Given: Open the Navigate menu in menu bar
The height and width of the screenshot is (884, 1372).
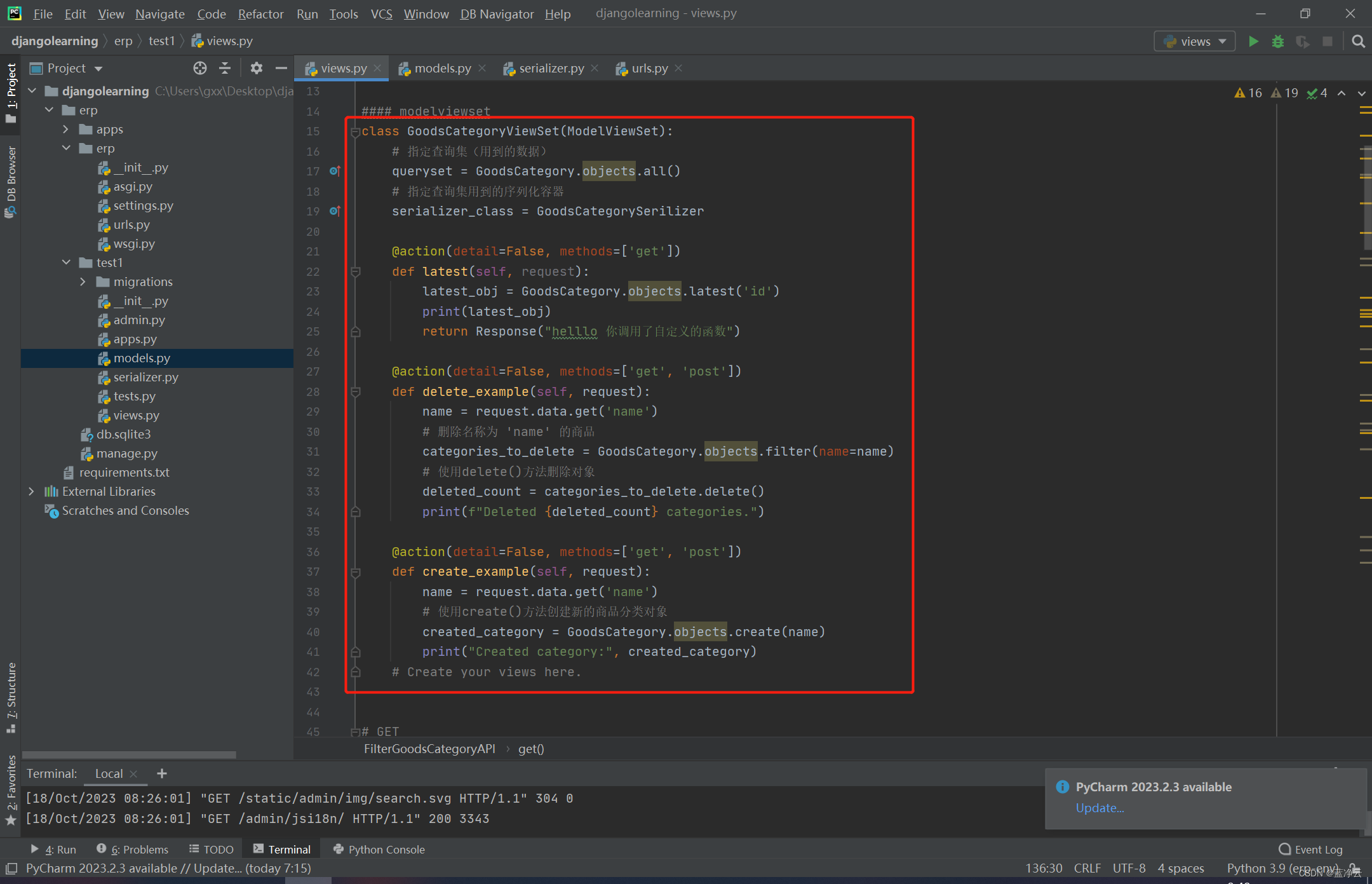Looking at the screenshot, I should (x=159, y=13).
